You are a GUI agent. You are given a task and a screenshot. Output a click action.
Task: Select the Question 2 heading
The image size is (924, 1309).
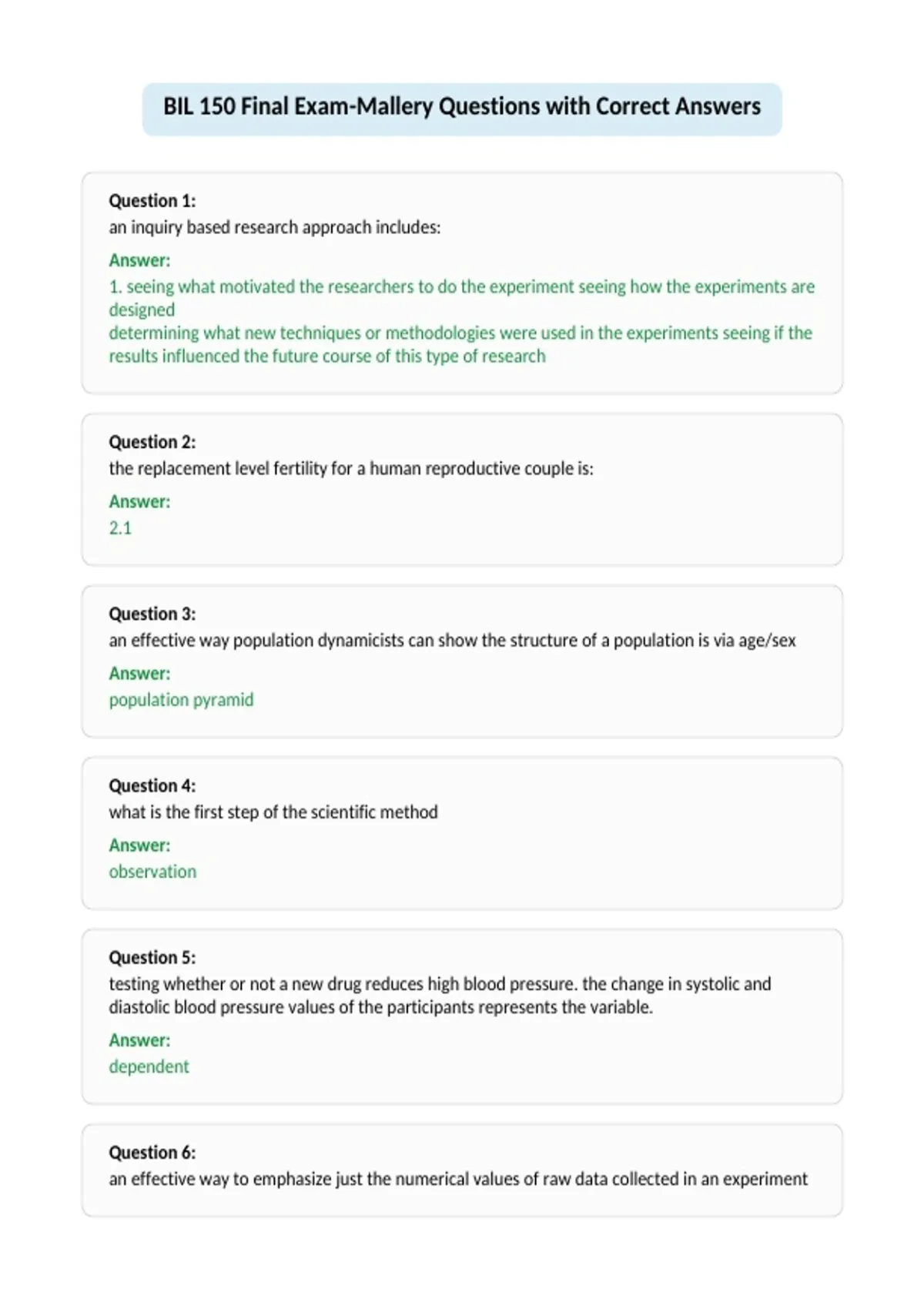pyautogui.click(x=152, y=442)
